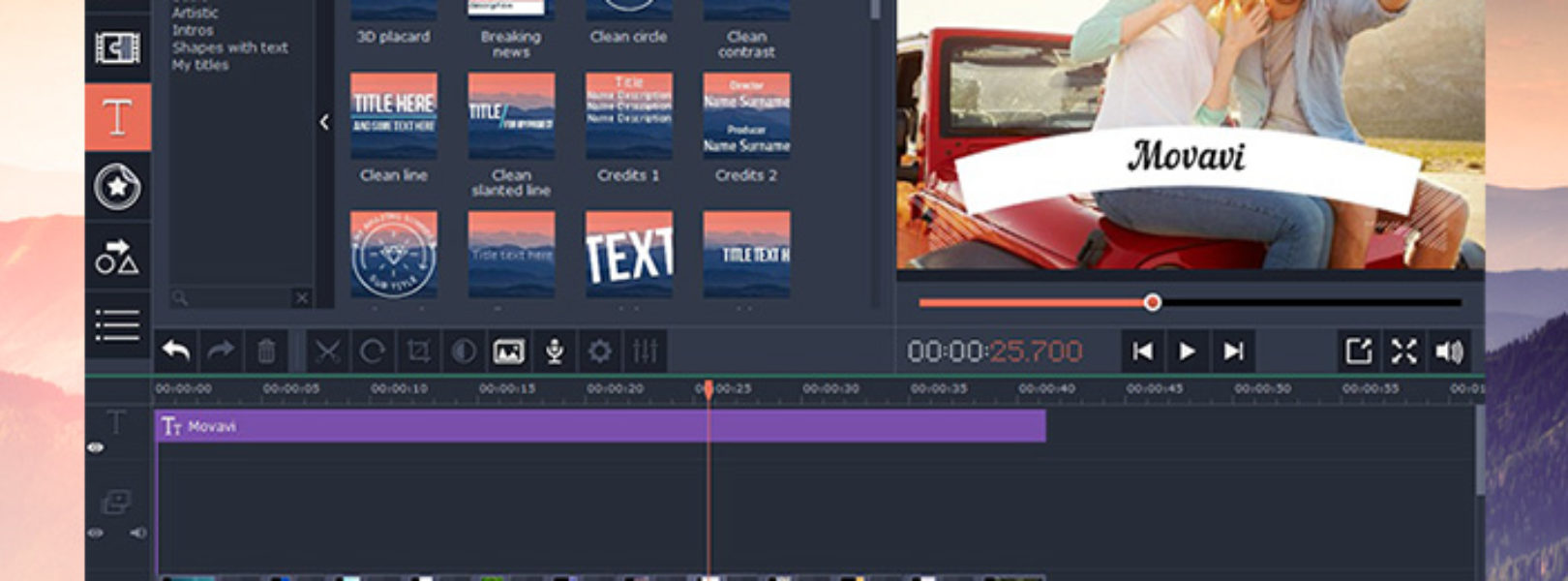Enter fullscreen preview mode
The image size is (1568, 581).
pos(1404,352)
